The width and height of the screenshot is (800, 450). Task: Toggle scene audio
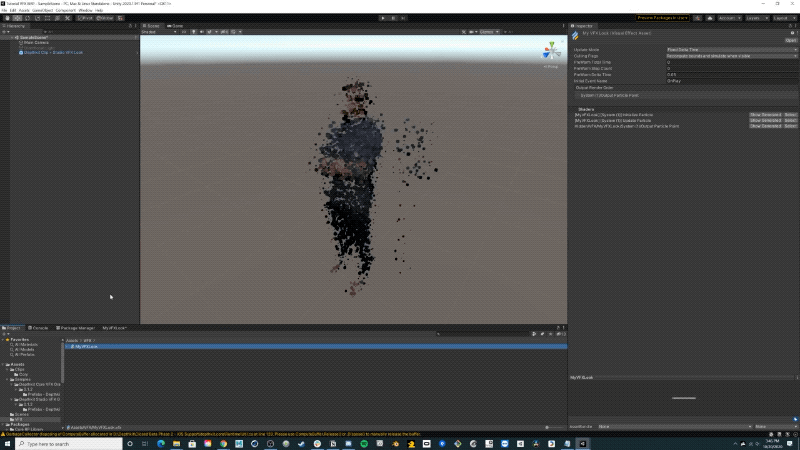[202, 32]
